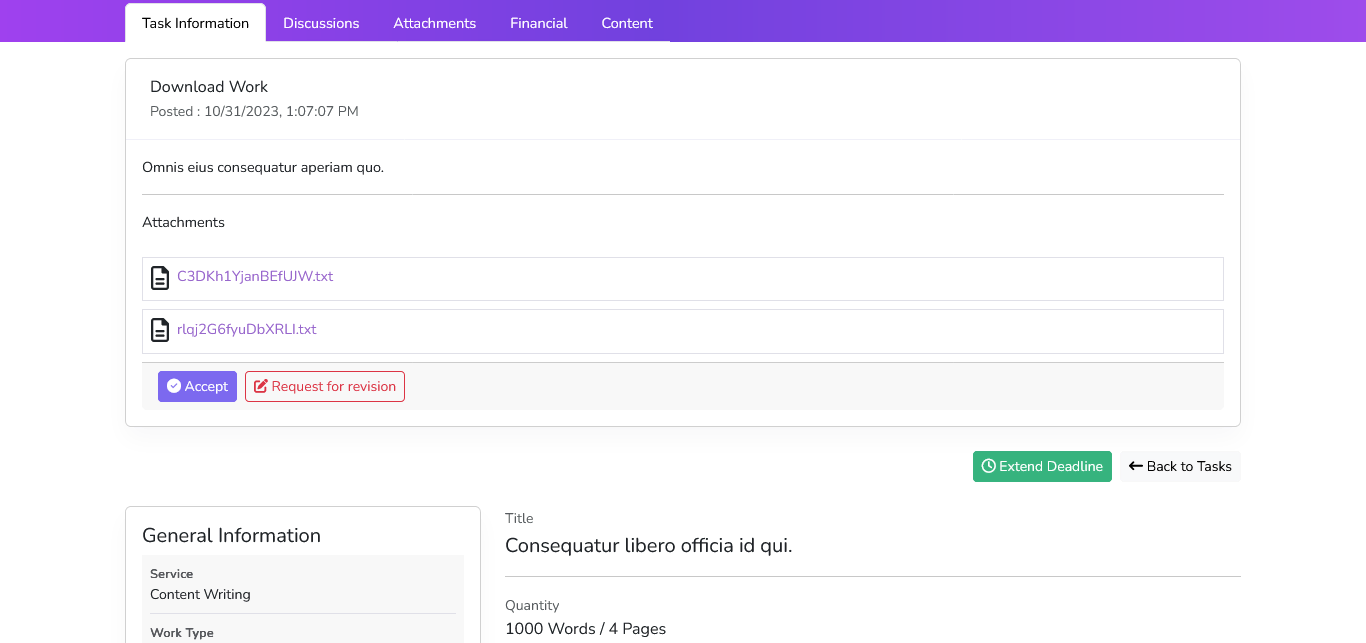This screenshot has width=1366, height=643.
Task: Switch to the Discussions tab
Action: coord(321,23)
